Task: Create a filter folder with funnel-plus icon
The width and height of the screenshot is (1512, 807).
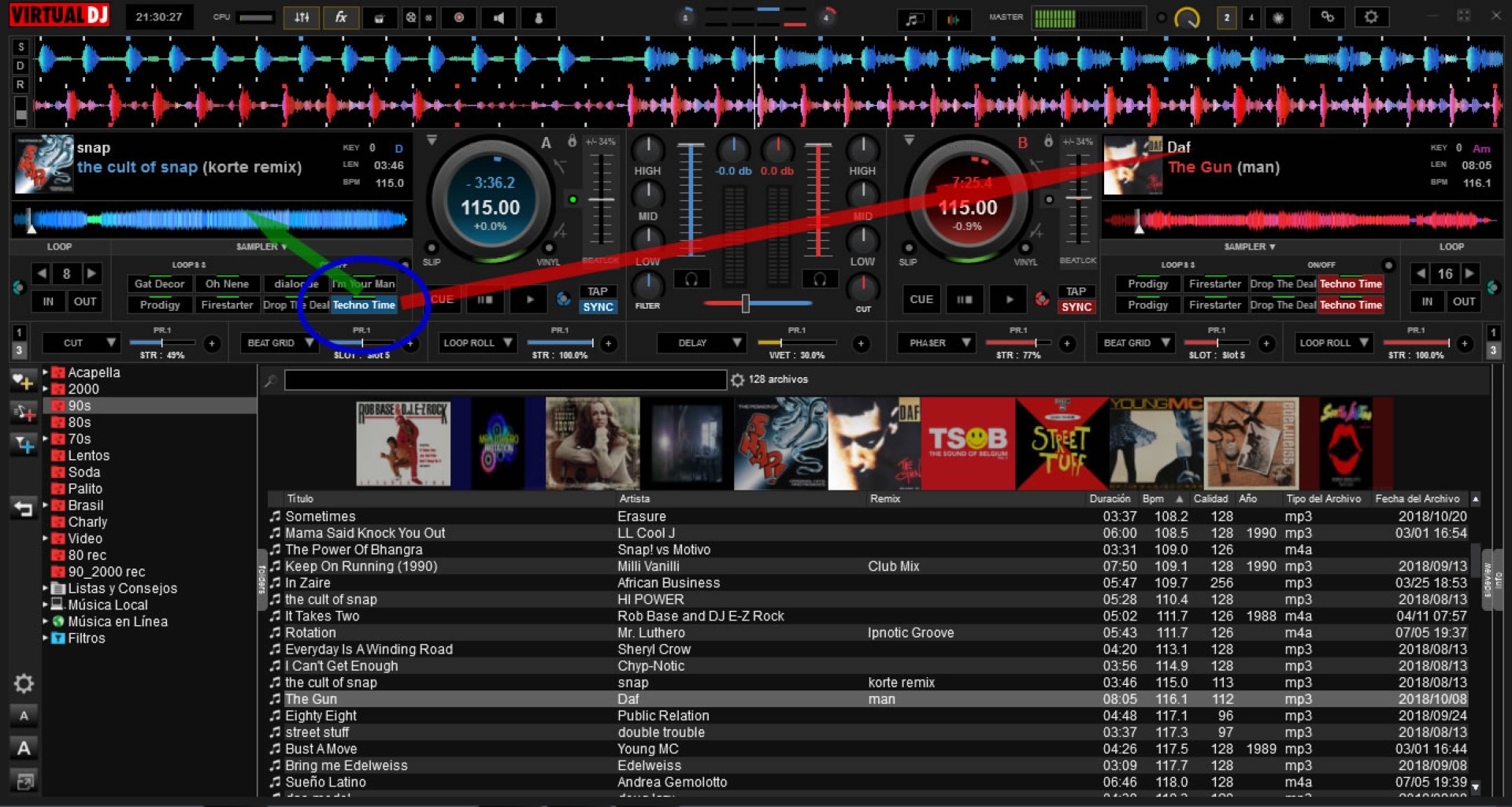Action: click(x=24, y=446)
